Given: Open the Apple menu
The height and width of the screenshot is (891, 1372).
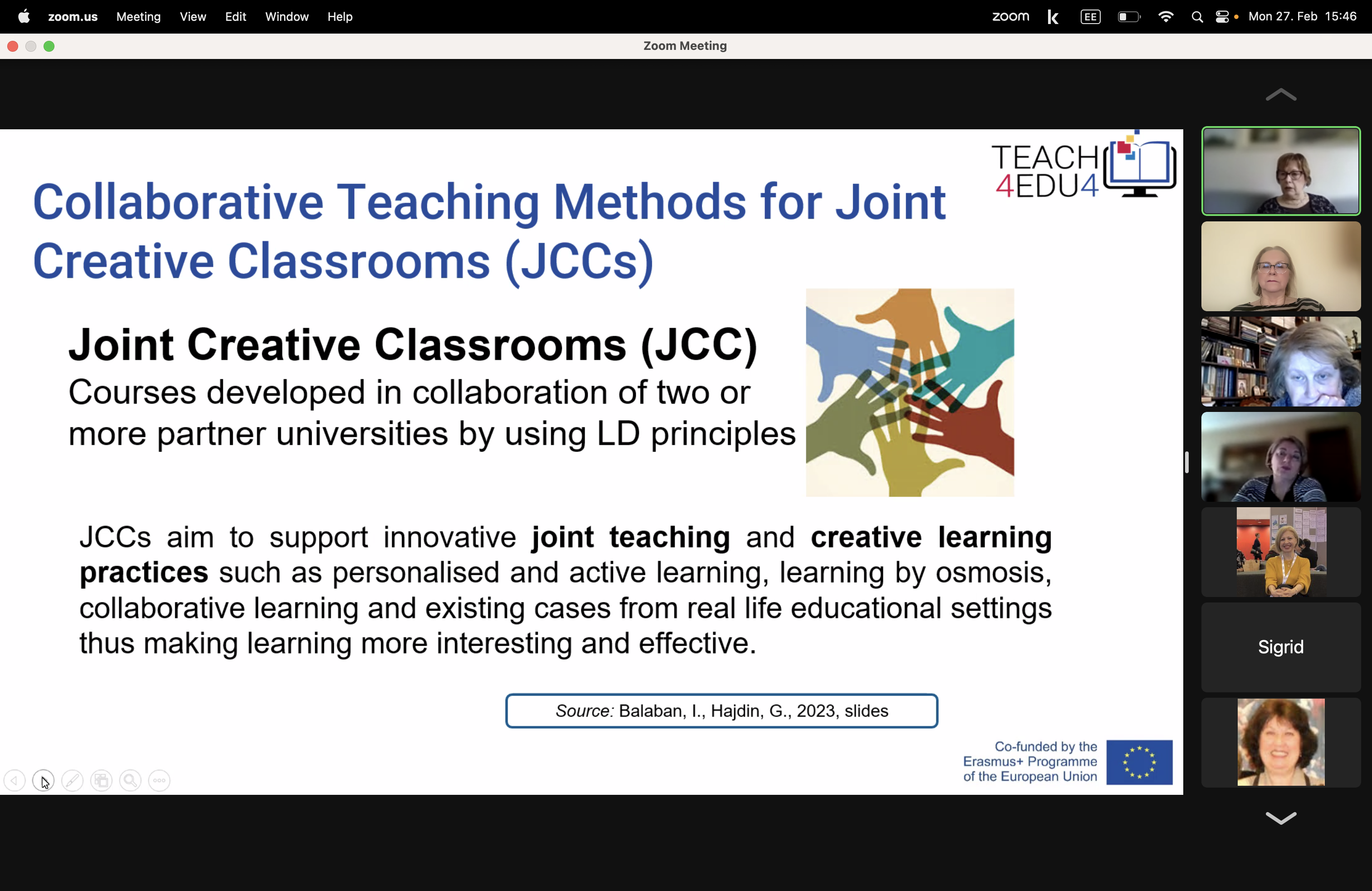Looking at the screenshot, I should pyautogui.click(x=24, y=17).
